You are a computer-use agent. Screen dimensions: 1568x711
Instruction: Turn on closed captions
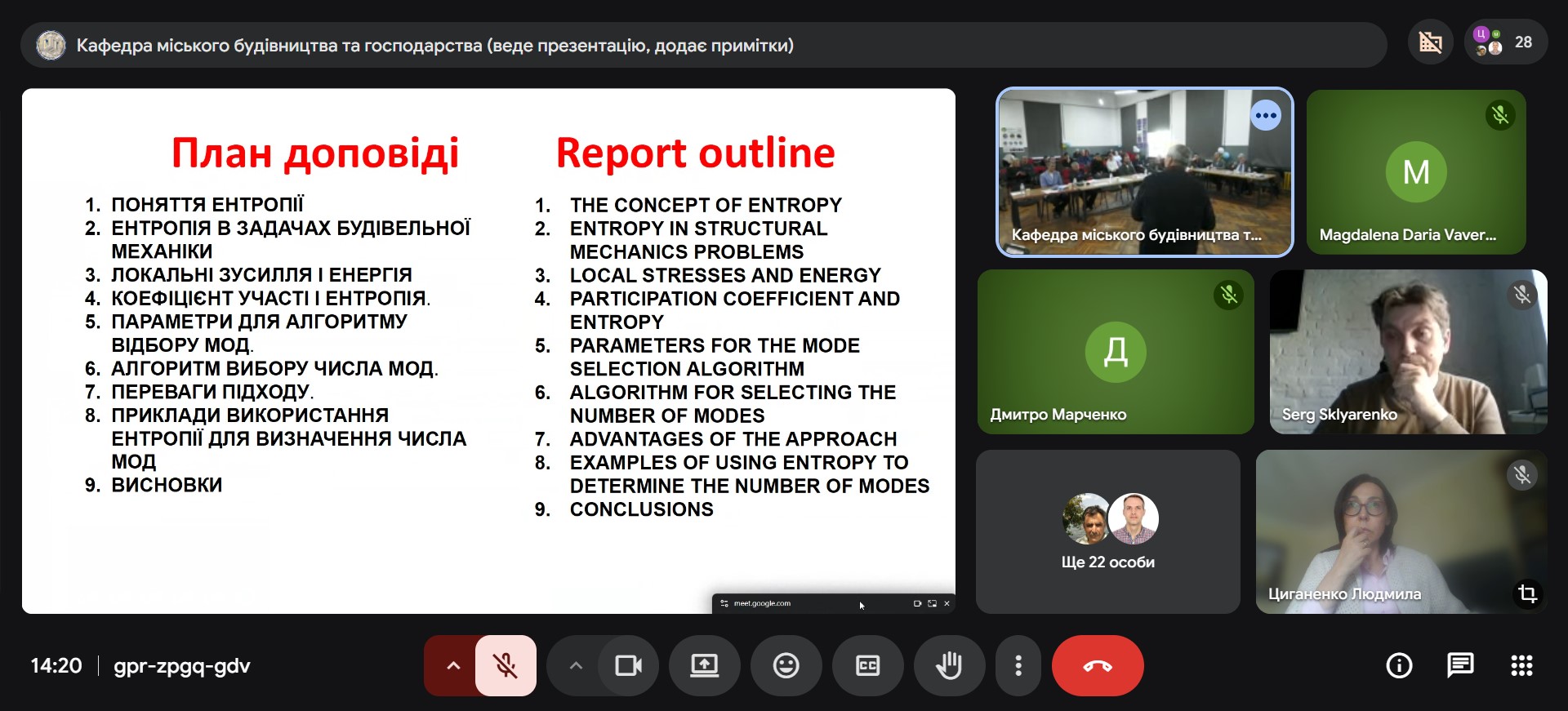867,666
